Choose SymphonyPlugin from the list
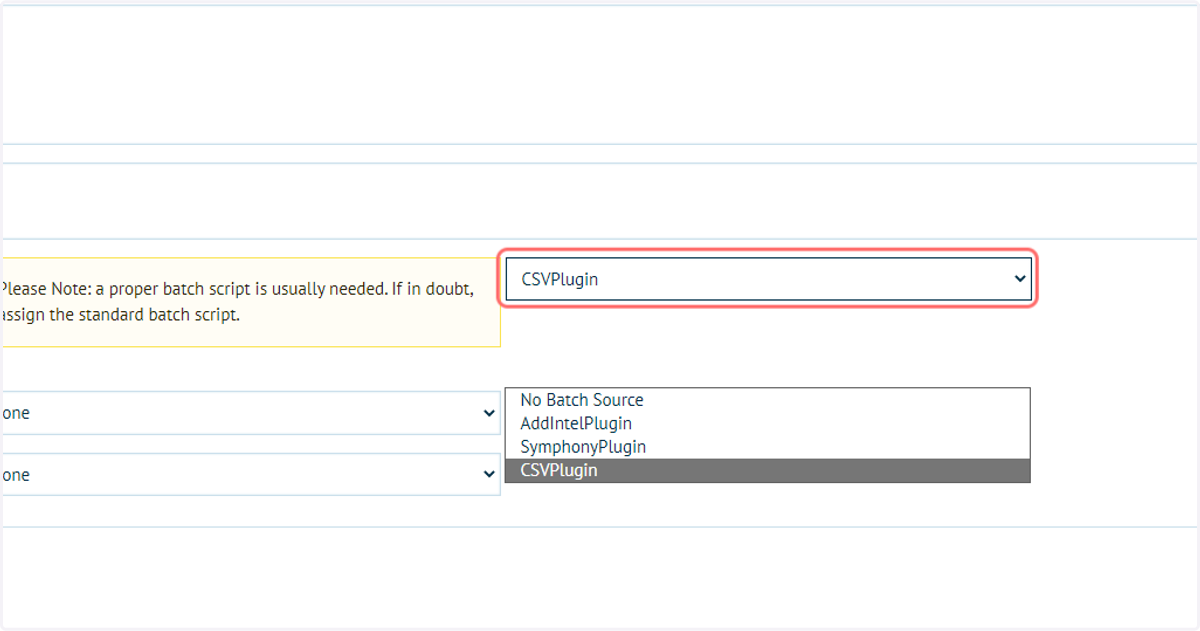The height and width of the screenshot is (631, 1200). pyautogui.click(x=767, y=447)
